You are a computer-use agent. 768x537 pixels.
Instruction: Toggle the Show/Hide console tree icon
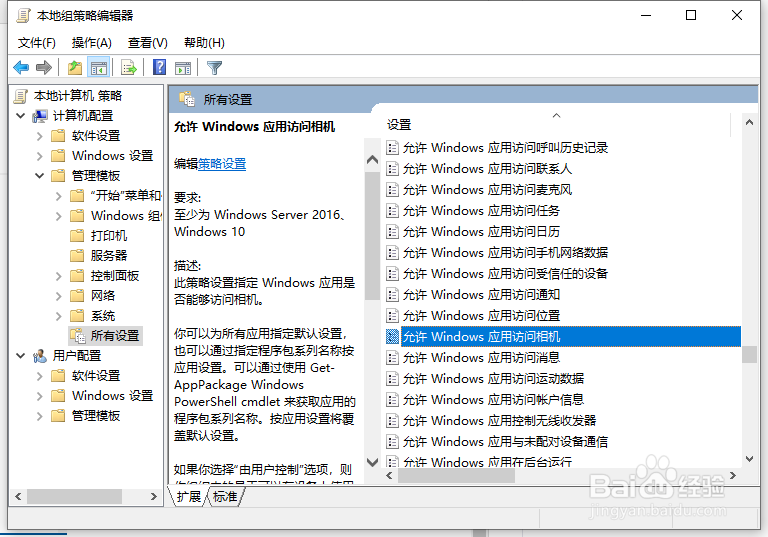[x=98, y=68]
